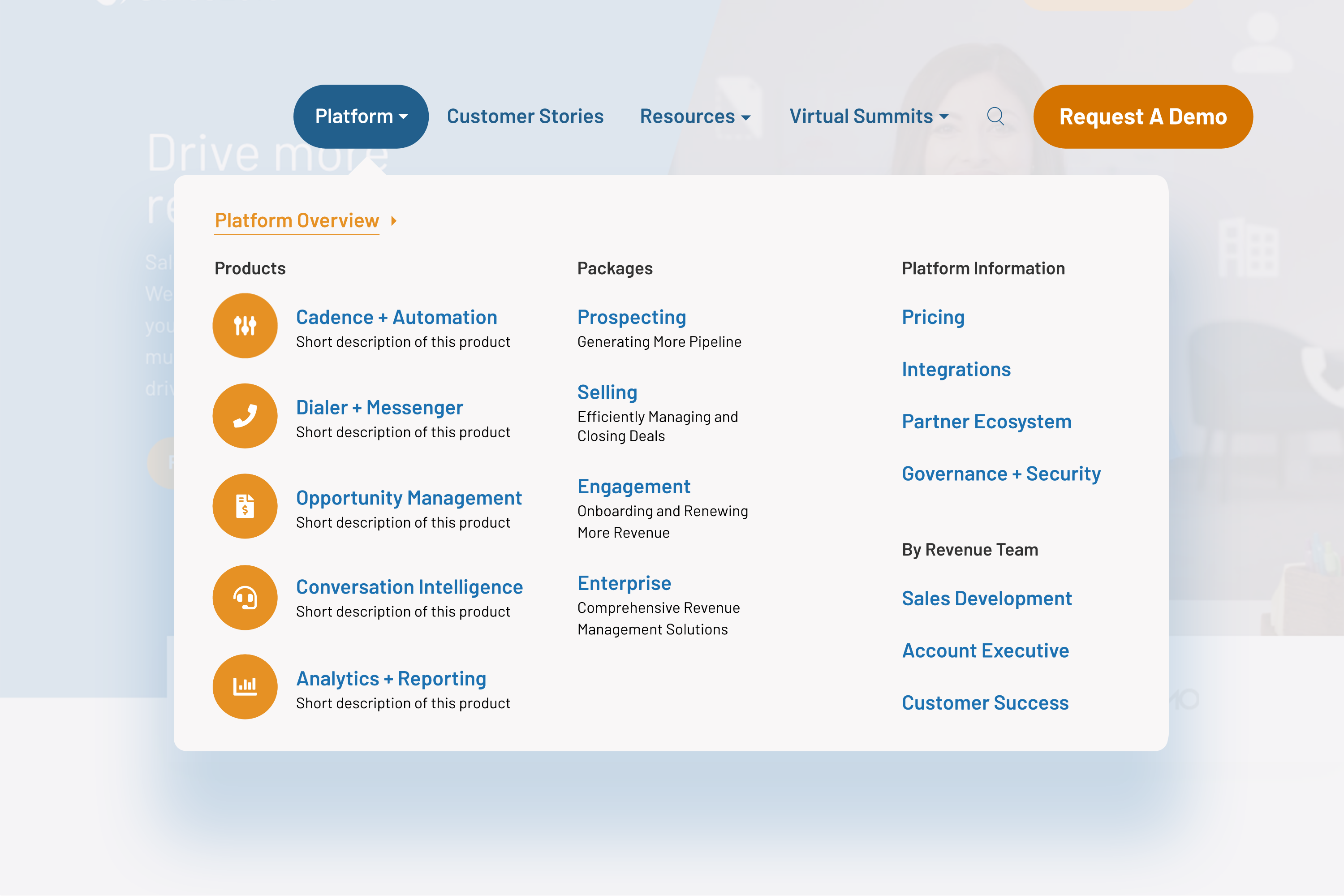Click 'Onboarding and Renewing More Revenue' text
Image resolution: width=1344 pixels, height=896 pixels.
pyautogui.click(x=662, y=522)
